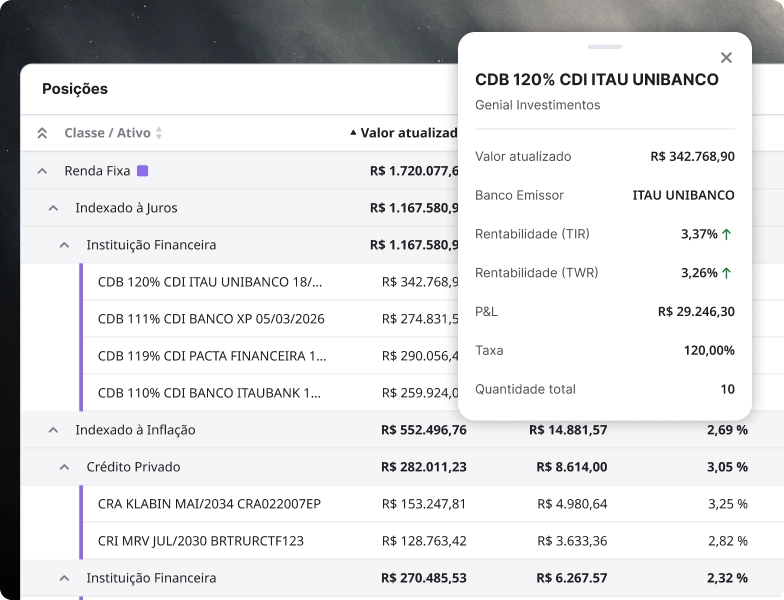Click 2,82 % in CRI MRV row
784x600 pixels.
coord(728,541)
